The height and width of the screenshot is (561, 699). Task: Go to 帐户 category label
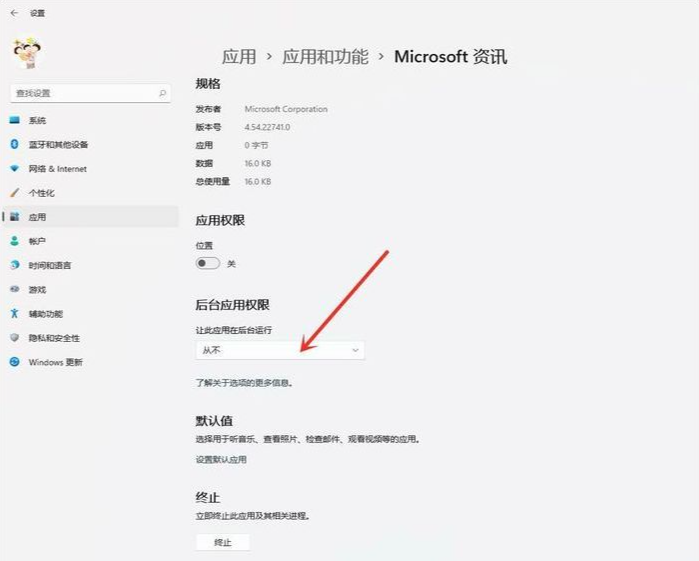[37, 241]
